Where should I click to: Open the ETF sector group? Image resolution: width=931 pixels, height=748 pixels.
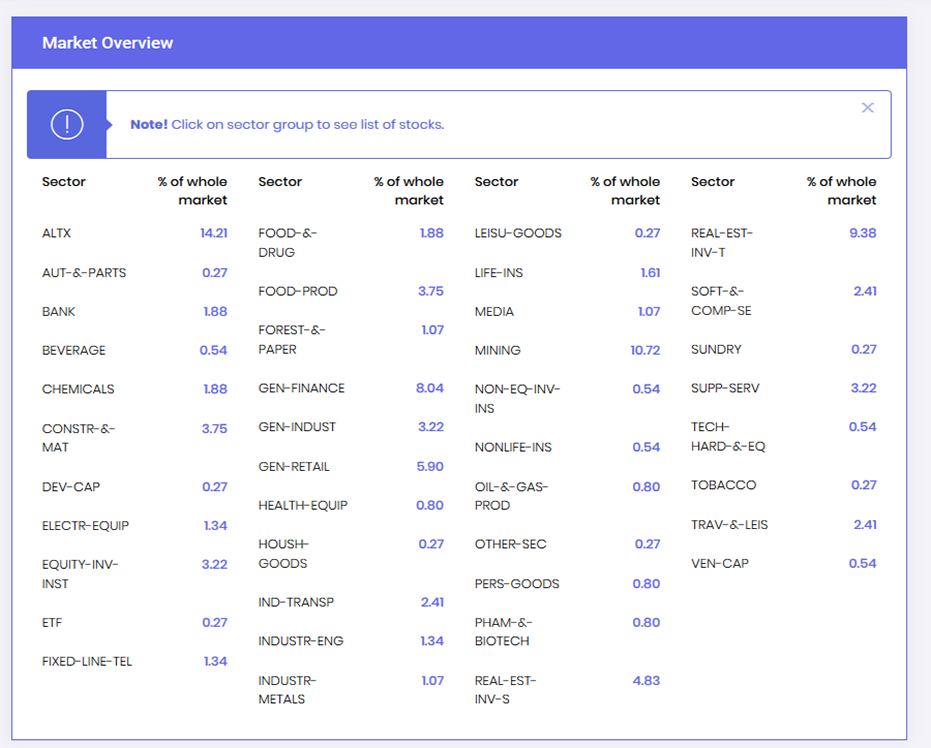(52, 622)
